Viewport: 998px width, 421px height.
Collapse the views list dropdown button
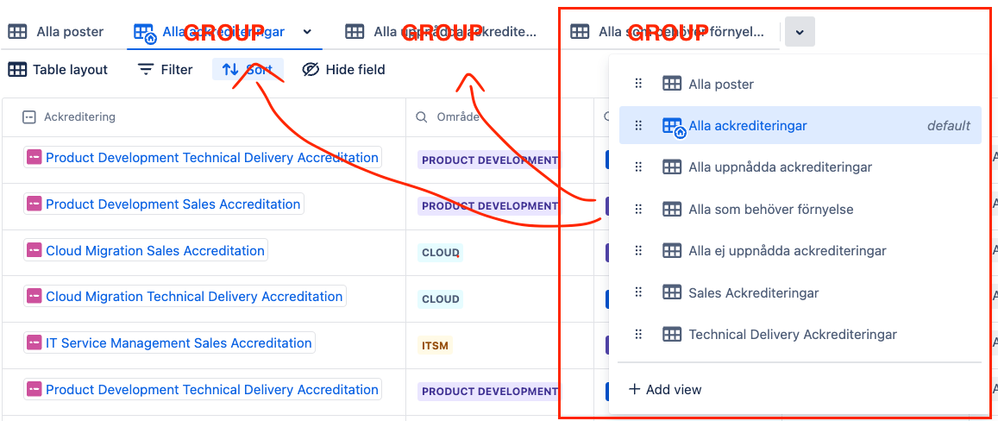tap(799, 32)
